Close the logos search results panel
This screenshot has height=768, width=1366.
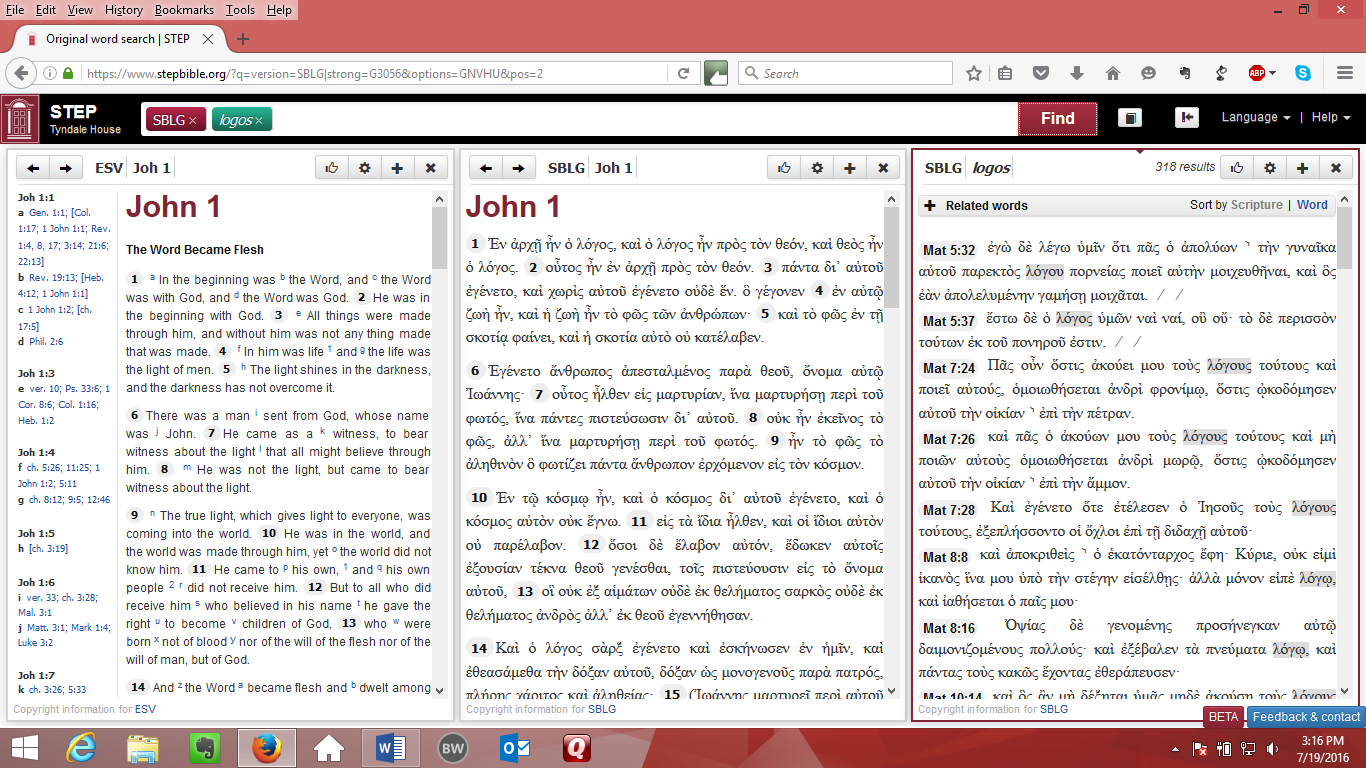click(x=1335, y=168)
